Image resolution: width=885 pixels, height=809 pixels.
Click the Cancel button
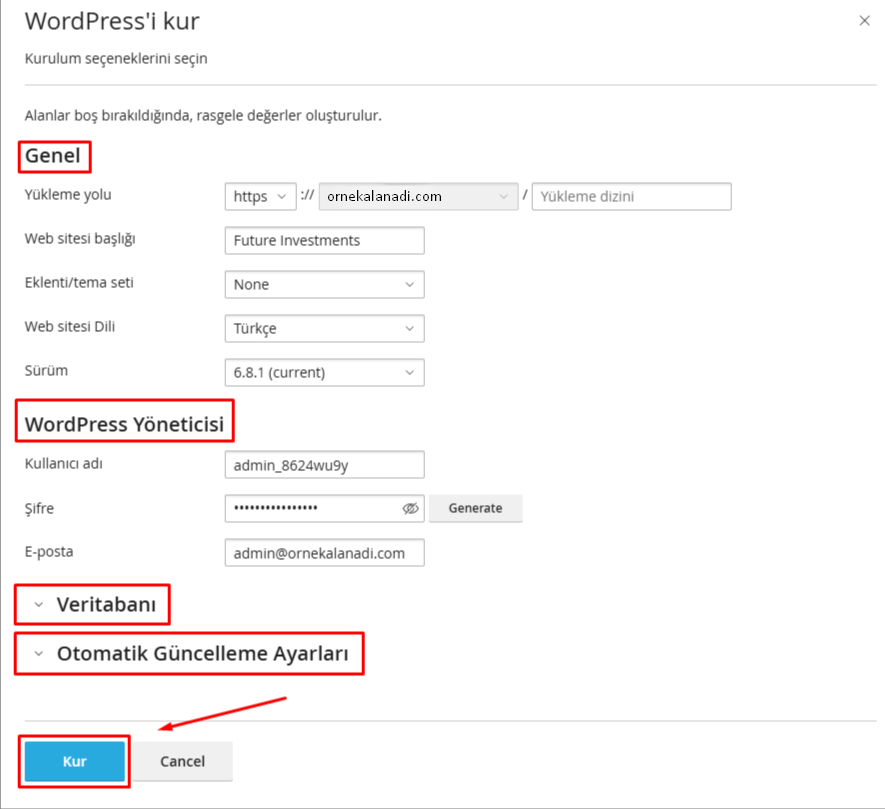coord(182,761)
